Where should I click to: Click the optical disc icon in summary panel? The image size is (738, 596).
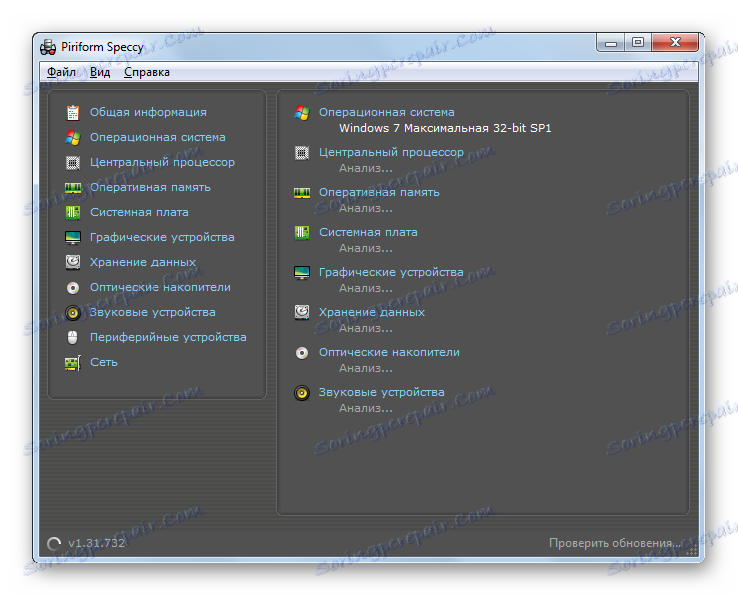click(x=302, y=353)
